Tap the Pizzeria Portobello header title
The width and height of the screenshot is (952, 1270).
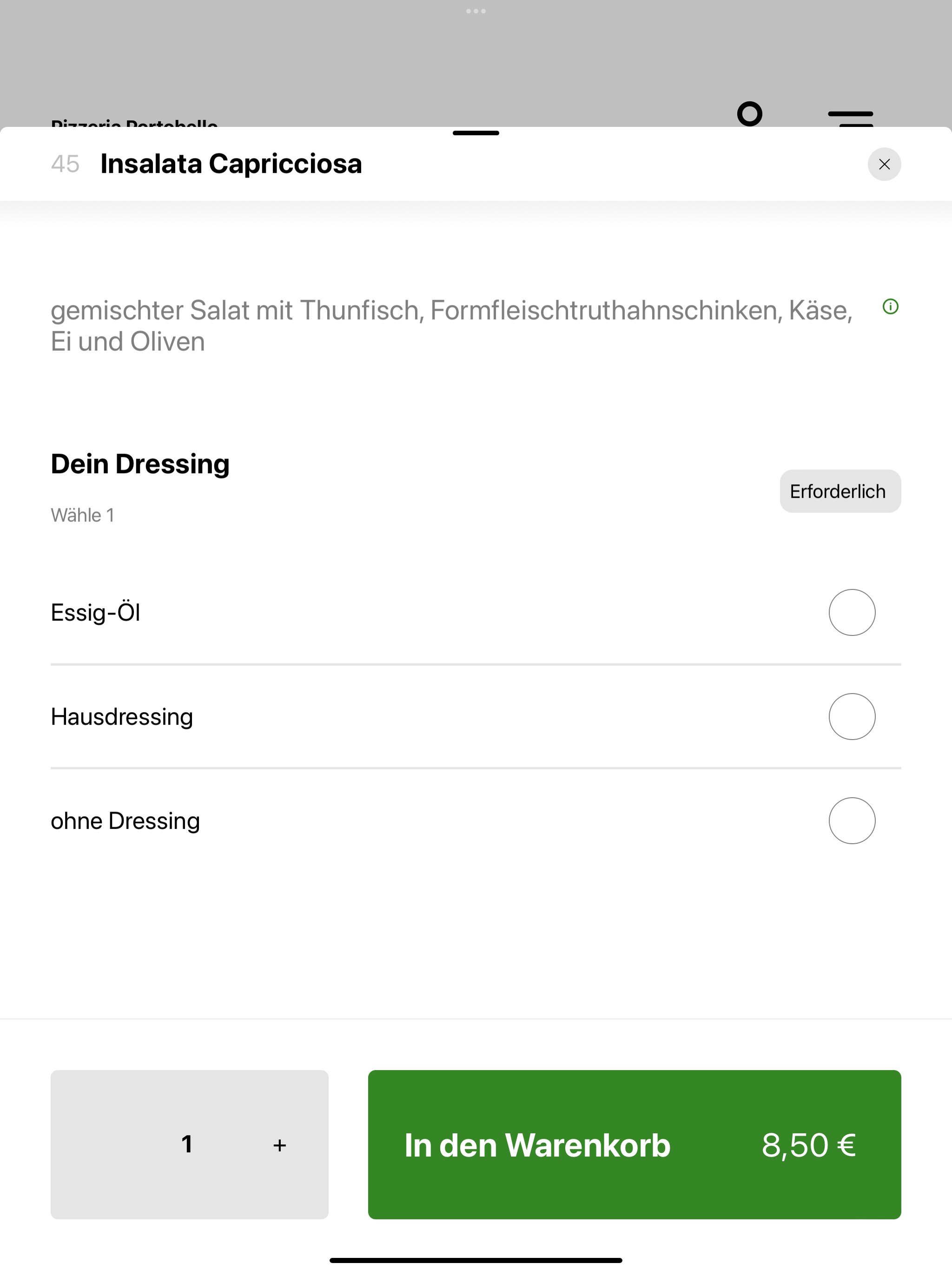click(134, 122)
